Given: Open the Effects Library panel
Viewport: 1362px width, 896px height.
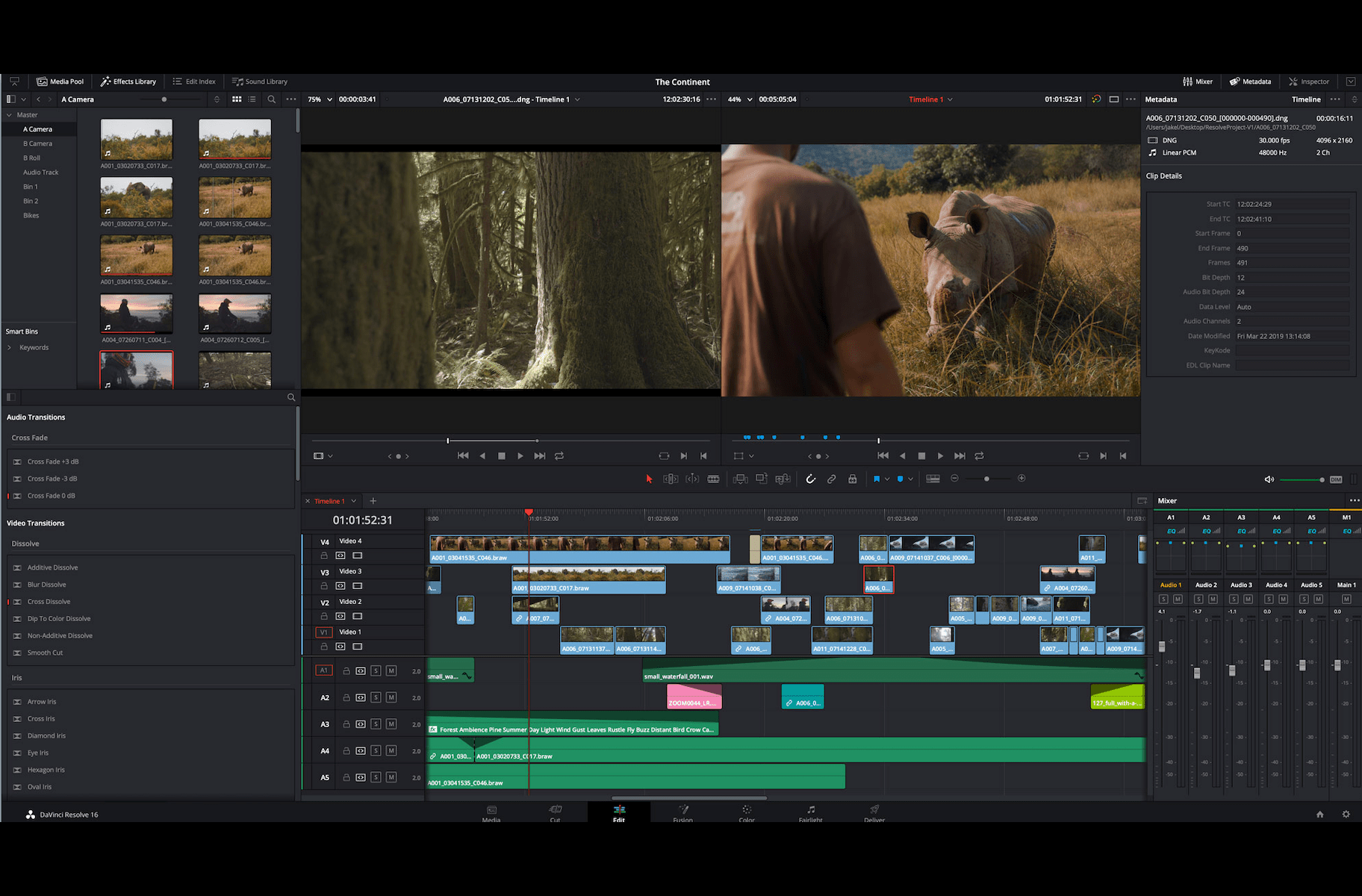Looking at the screenshot, I should (x=128, y=81).
